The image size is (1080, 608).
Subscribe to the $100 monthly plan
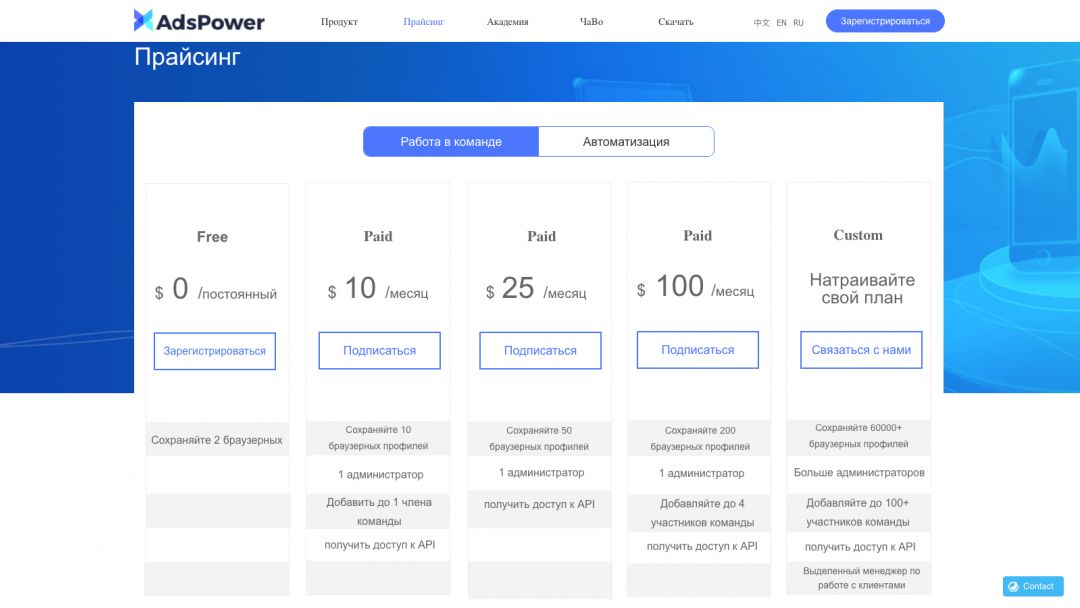pos(697,350)
